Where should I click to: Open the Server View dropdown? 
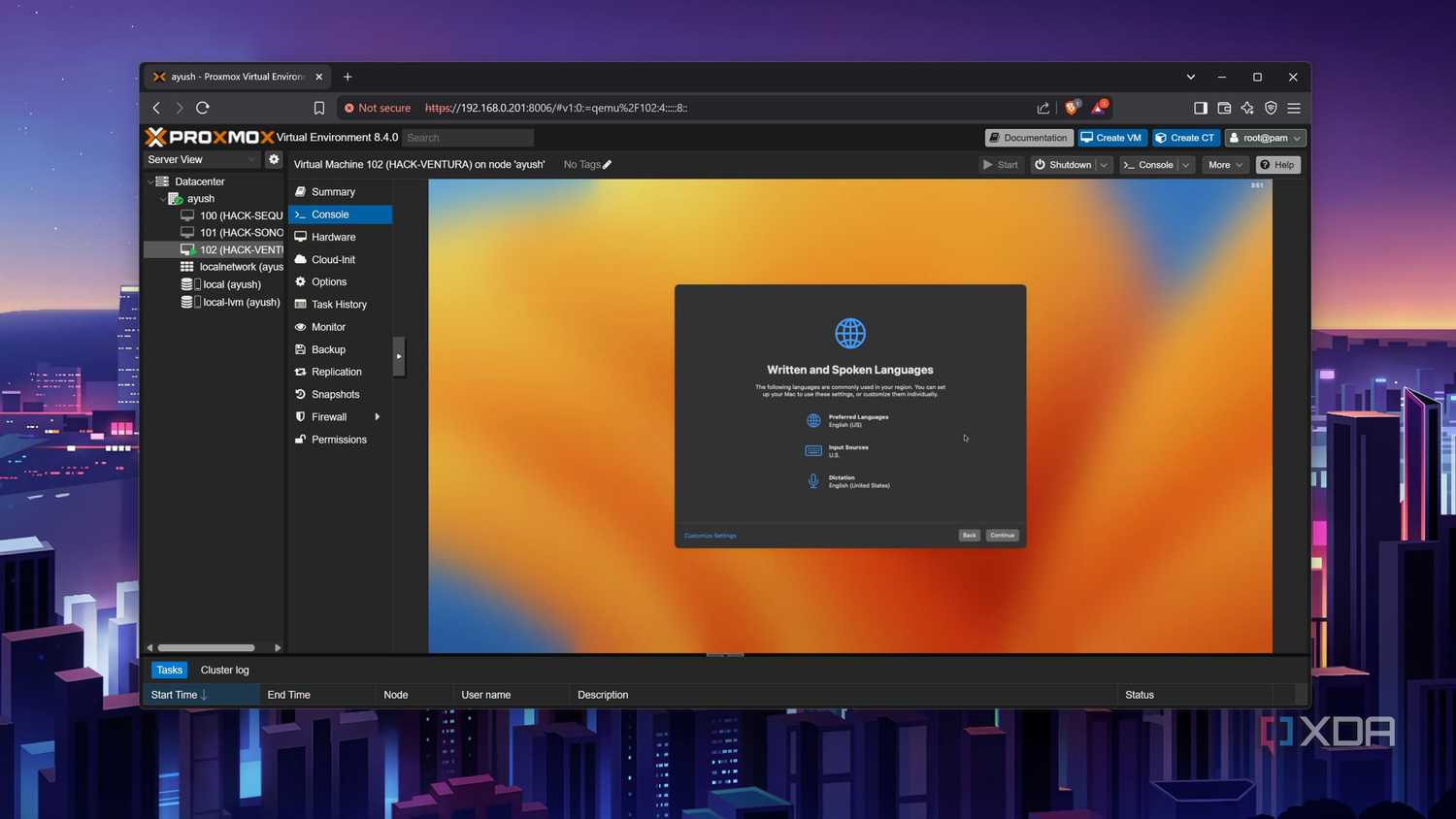point(202,159)
